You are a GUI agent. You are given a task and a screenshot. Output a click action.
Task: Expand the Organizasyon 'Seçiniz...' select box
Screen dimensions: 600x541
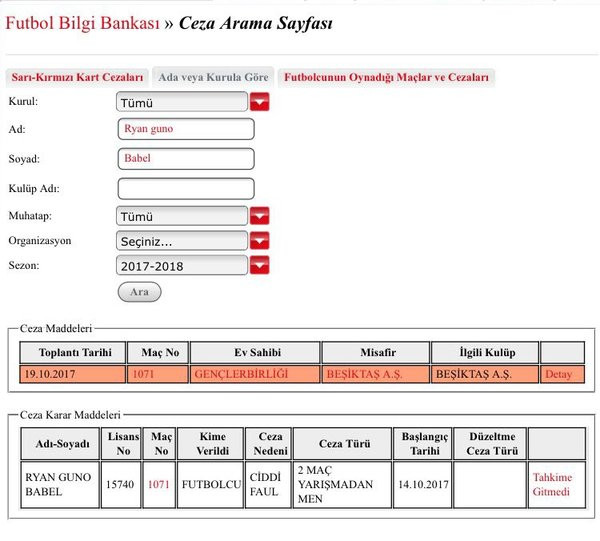point(182,241)
